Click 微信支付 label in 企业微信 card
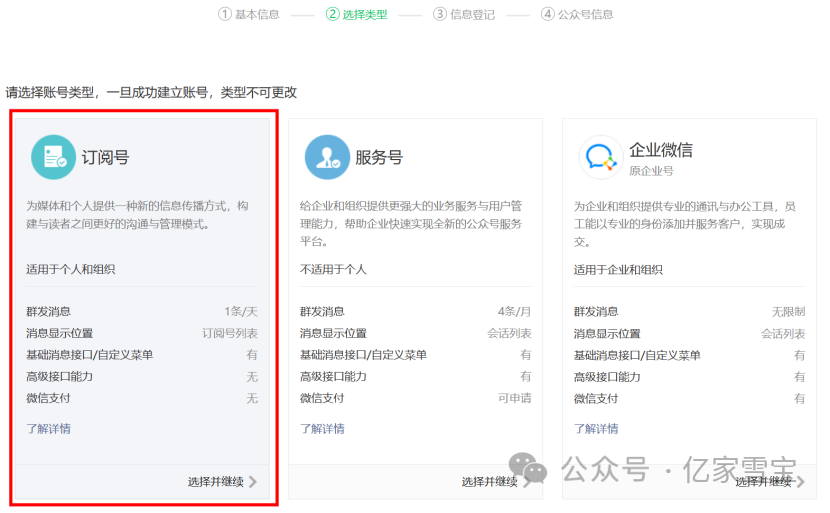This screenshot has width=830, height=513. pos(596,399)
